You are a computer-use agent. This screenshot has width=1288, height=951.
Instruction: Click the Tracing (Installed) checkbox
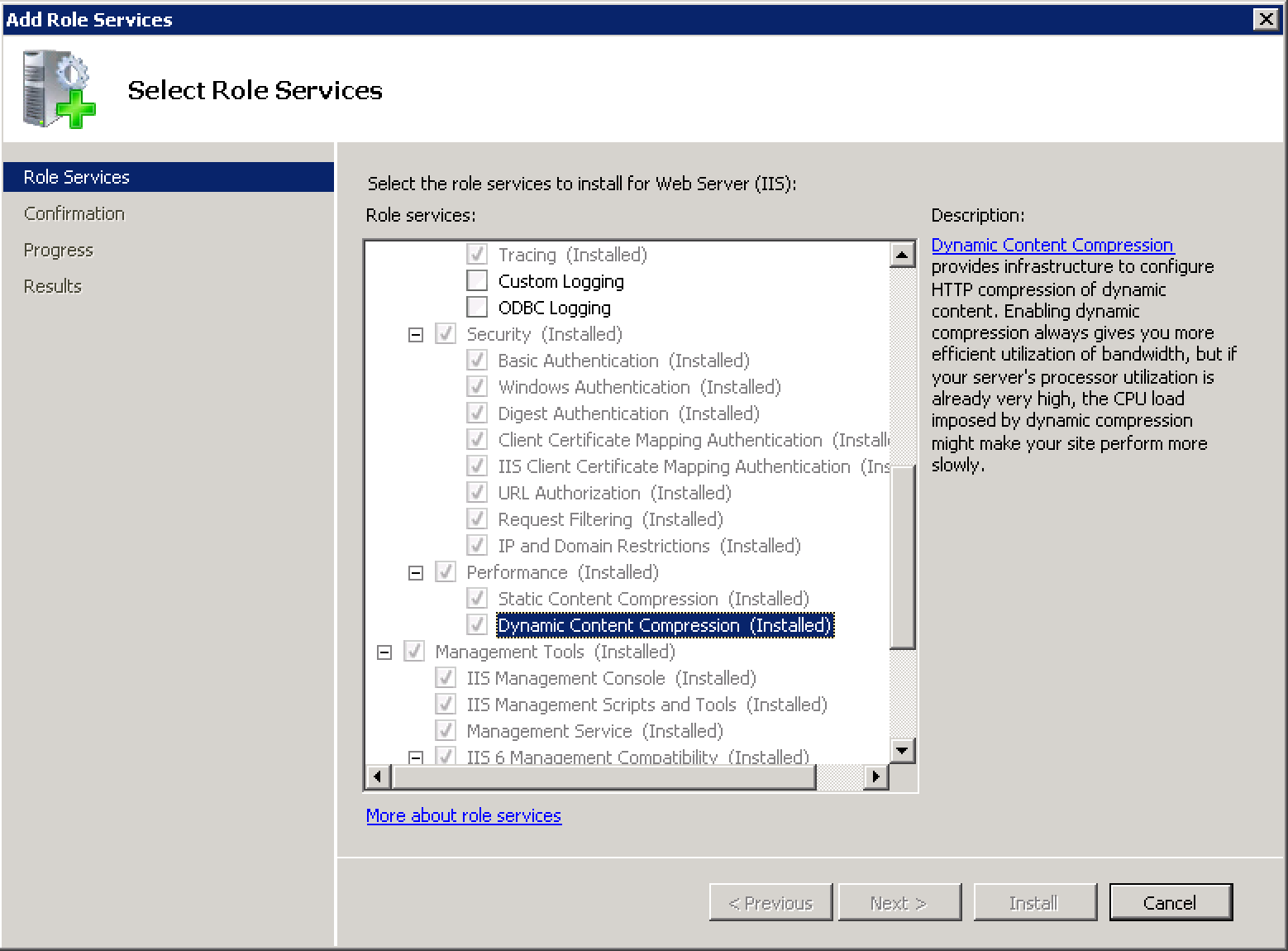coord(477,254)
